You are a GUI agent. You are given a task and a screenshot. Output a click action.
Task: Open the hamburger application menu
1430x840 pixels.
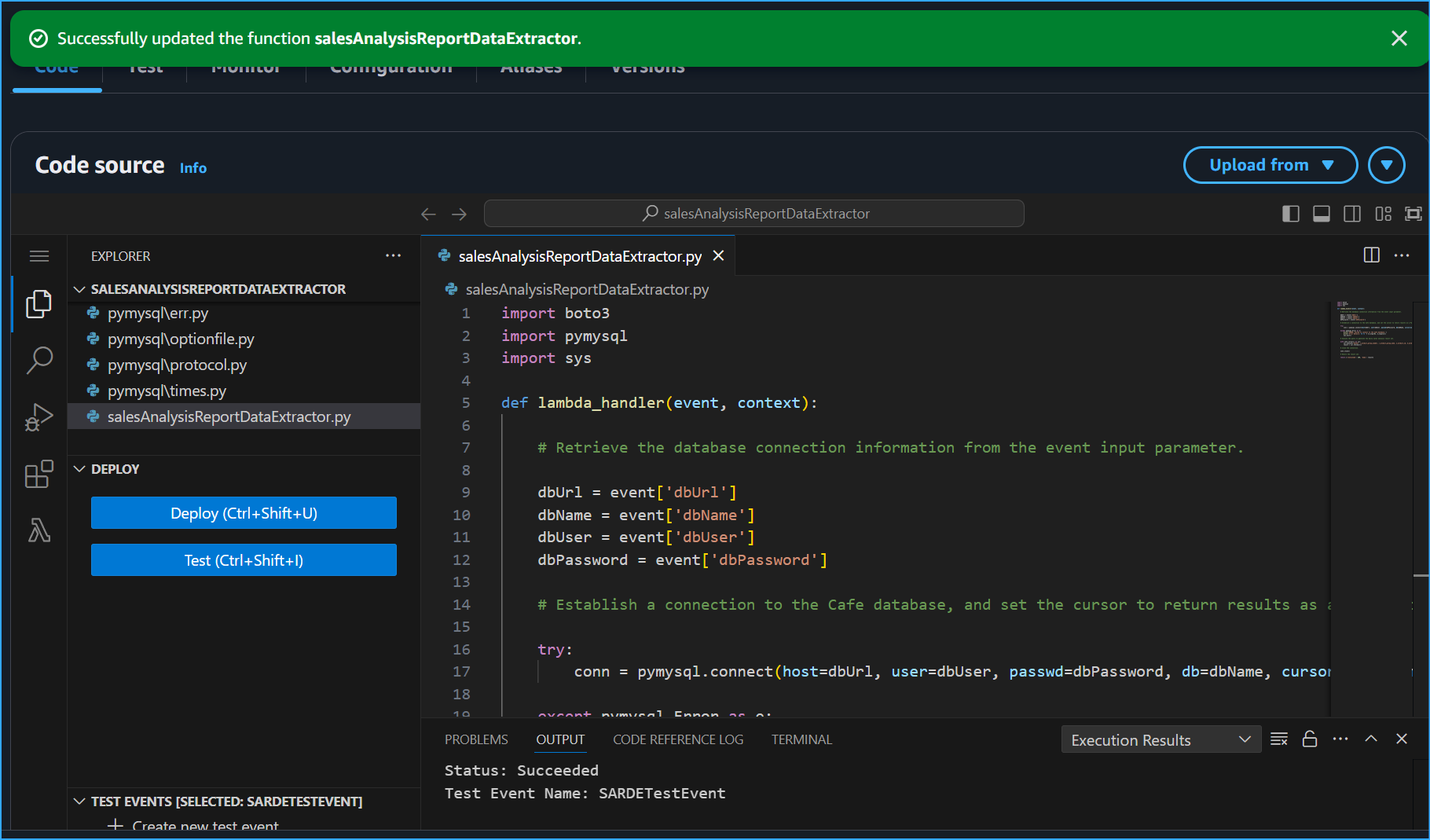(x=38, y=255)
